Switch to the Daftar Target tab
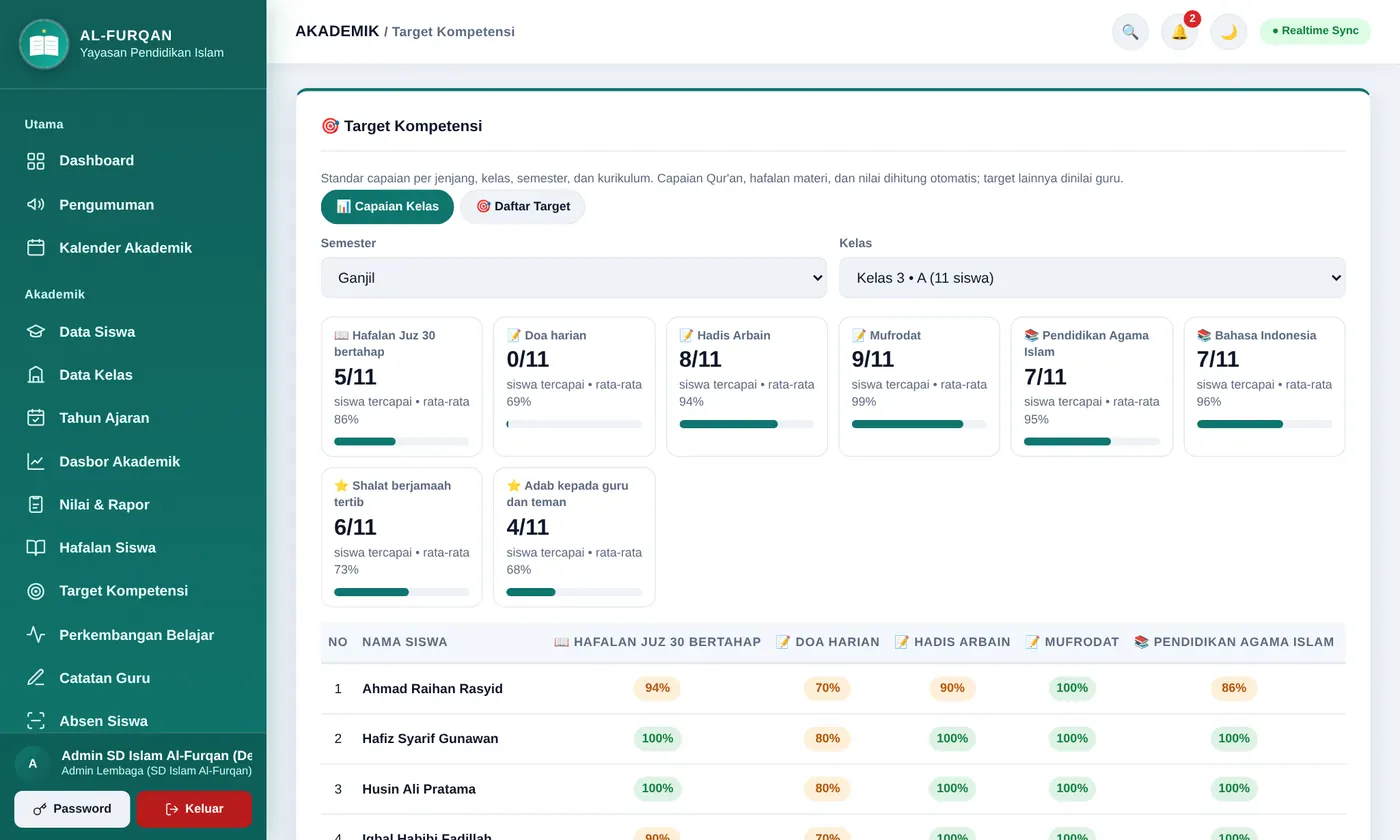 [523, 207]
